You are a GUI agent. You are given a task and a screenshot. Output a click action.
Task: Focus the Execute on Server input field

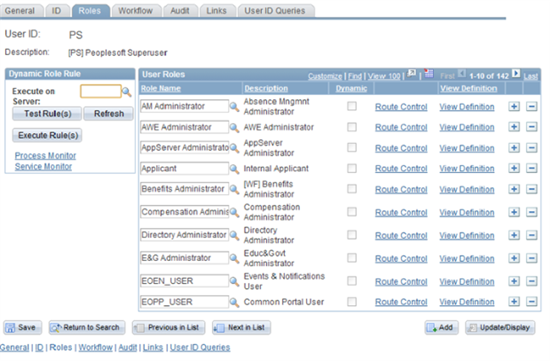click(101, 92)
